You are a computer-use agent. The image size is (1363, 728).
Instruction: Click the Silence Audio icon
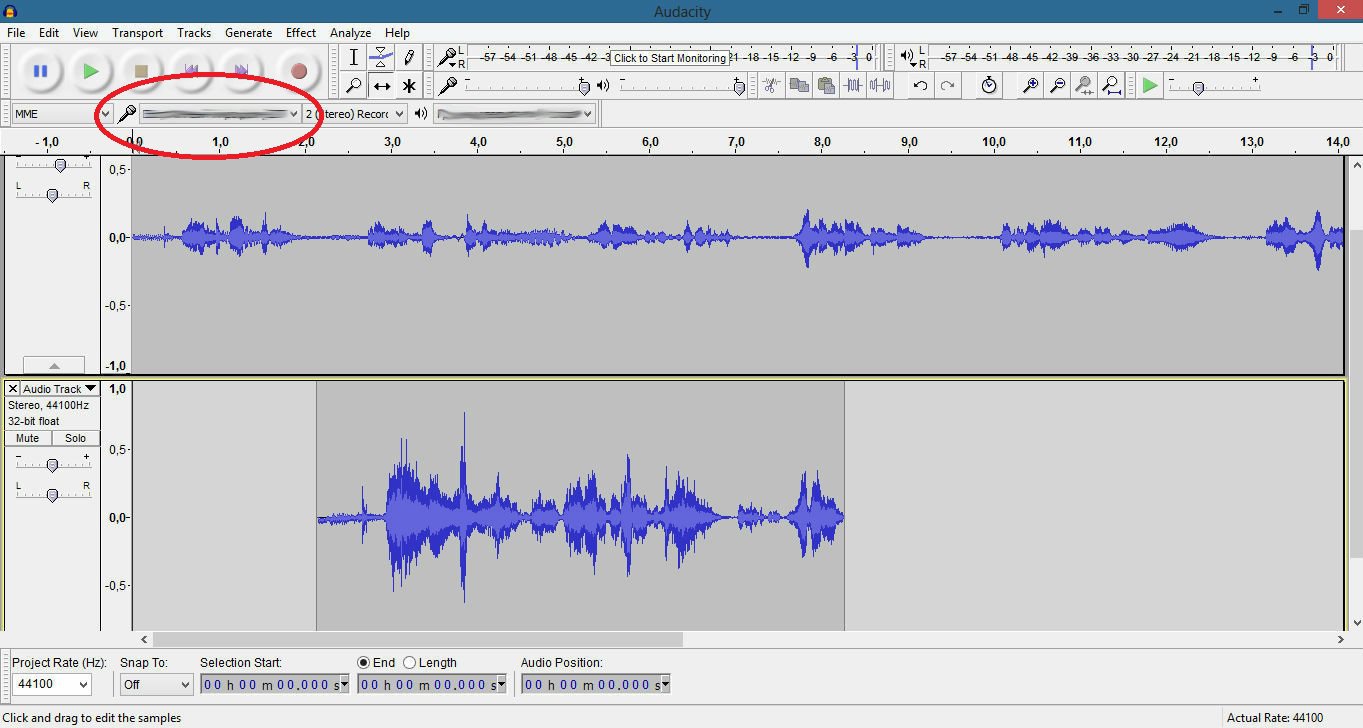pyautogui.click(x=880, y=86)
